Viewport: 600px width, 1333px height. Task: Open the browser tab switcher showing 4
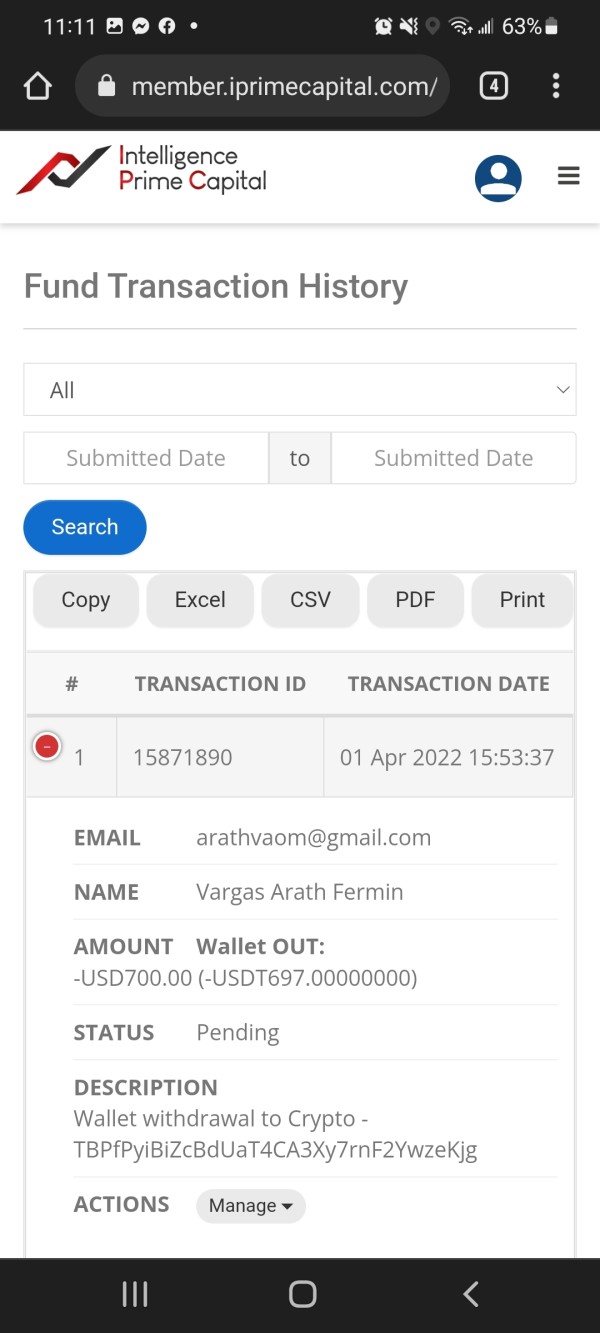(493, 86)
